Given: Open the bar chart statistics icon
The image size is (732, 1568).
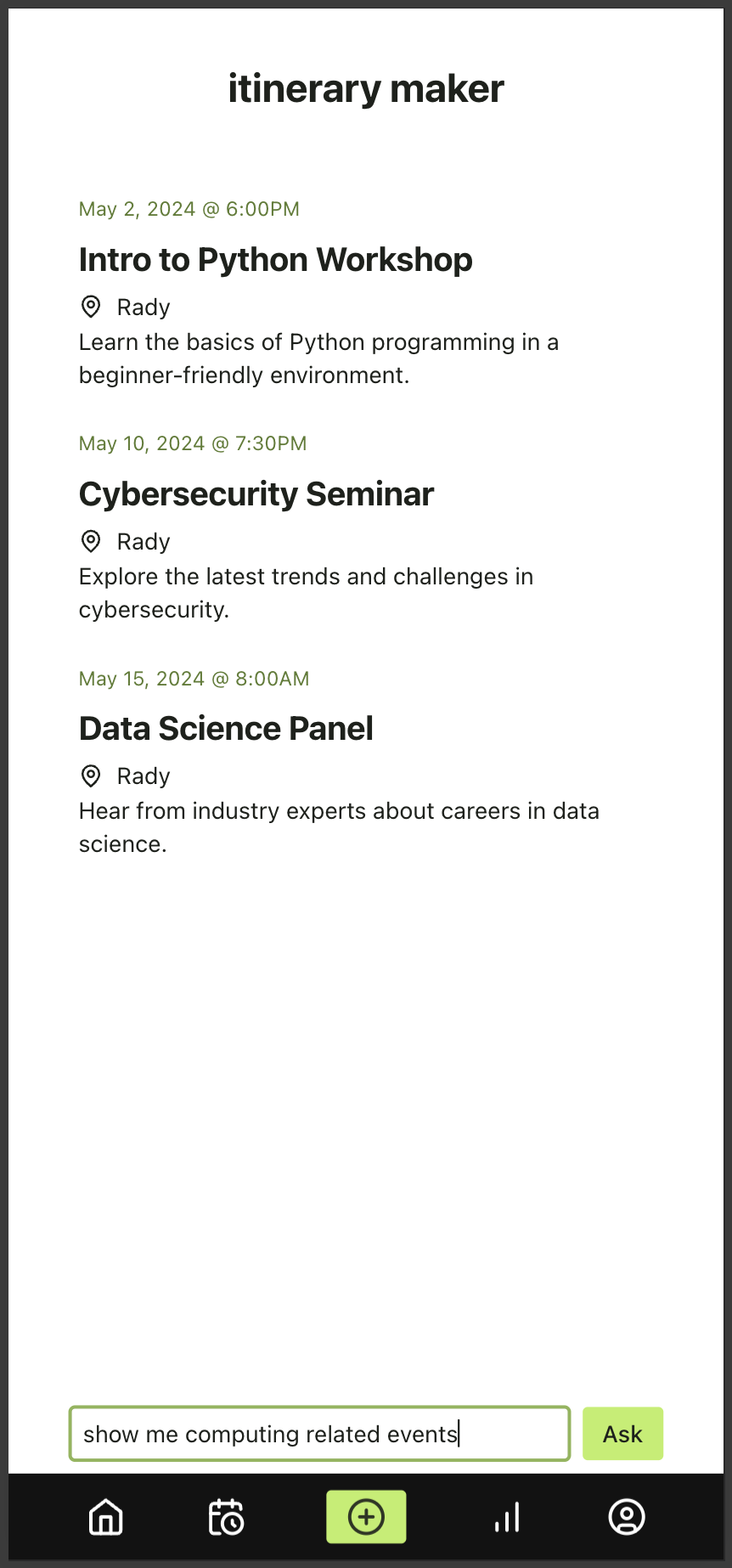Looking at the screenshot, I should [507, 1517].
